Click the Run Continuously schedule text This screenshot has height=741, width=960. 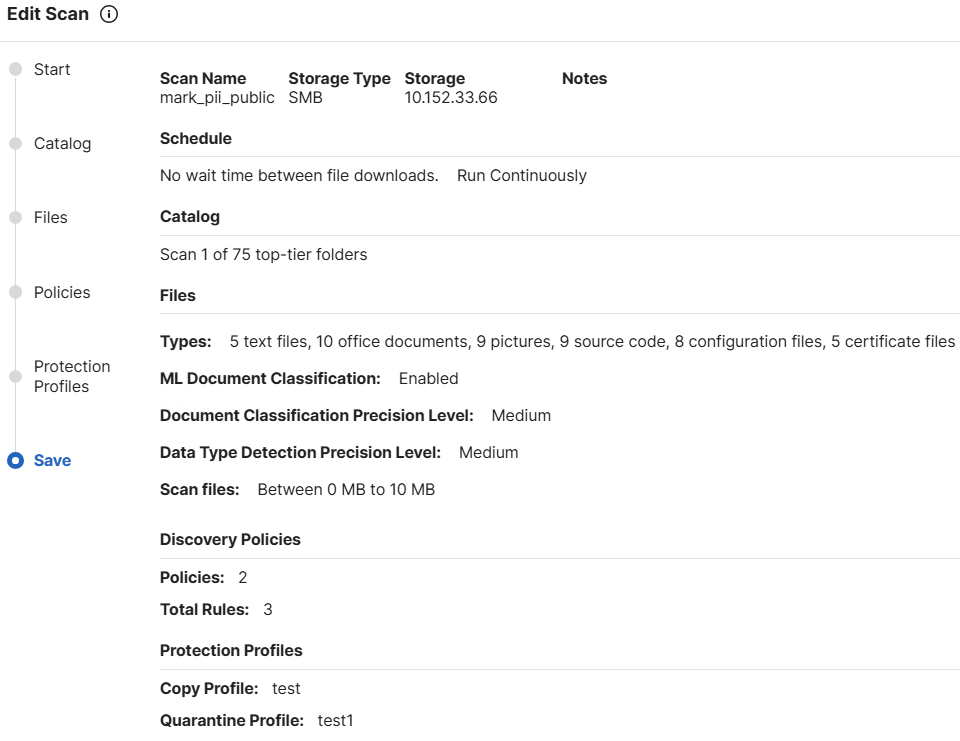pyautogui.click(x=521, y=176)
